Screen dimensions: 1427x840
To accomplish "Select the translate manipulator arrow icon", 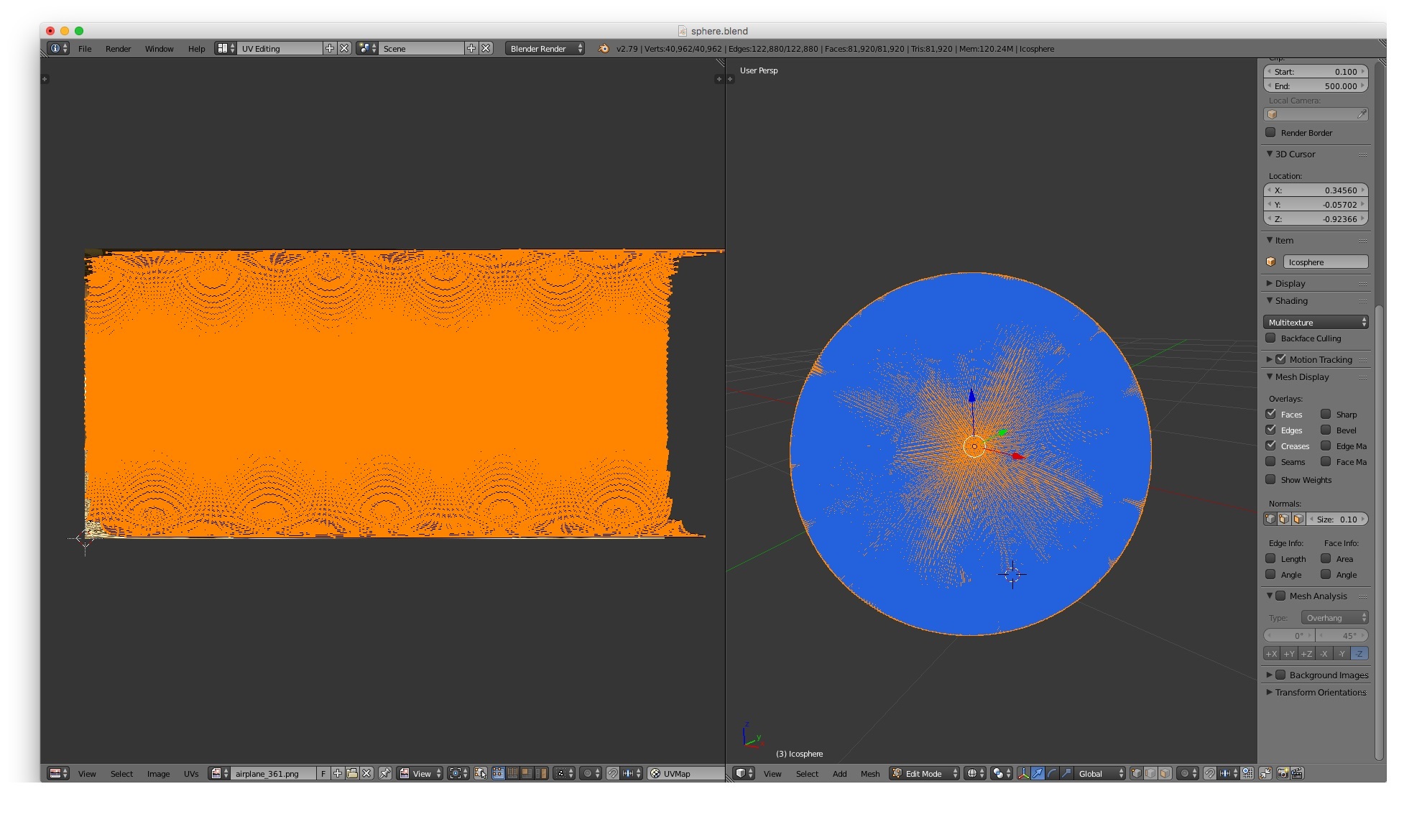I will coord(1038,773).
